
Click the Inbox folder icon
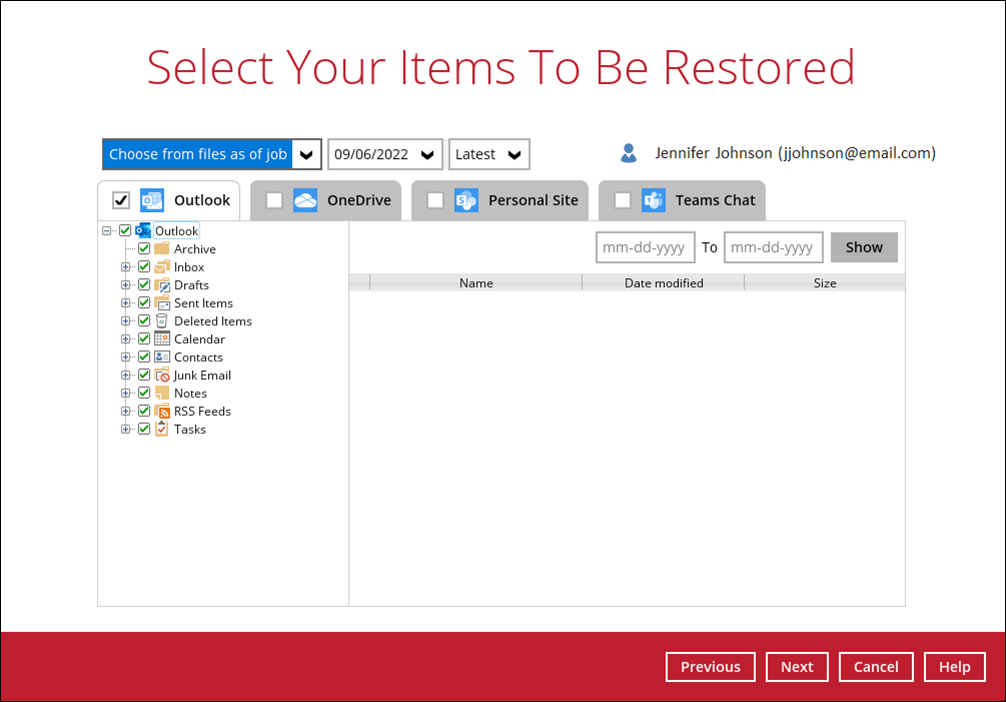tap(161, 267)
